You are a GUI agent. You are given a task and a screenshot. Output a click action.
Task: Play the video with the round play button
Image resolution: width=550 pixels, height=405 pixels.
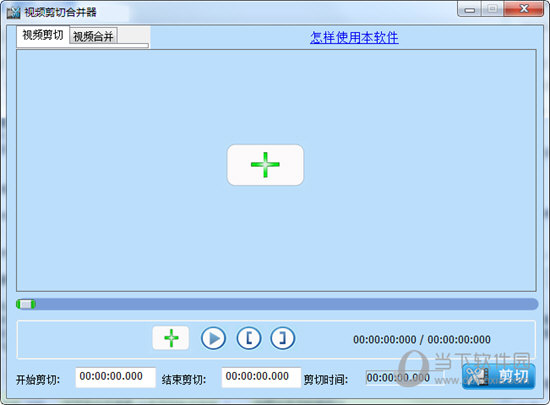coord(213,338)
